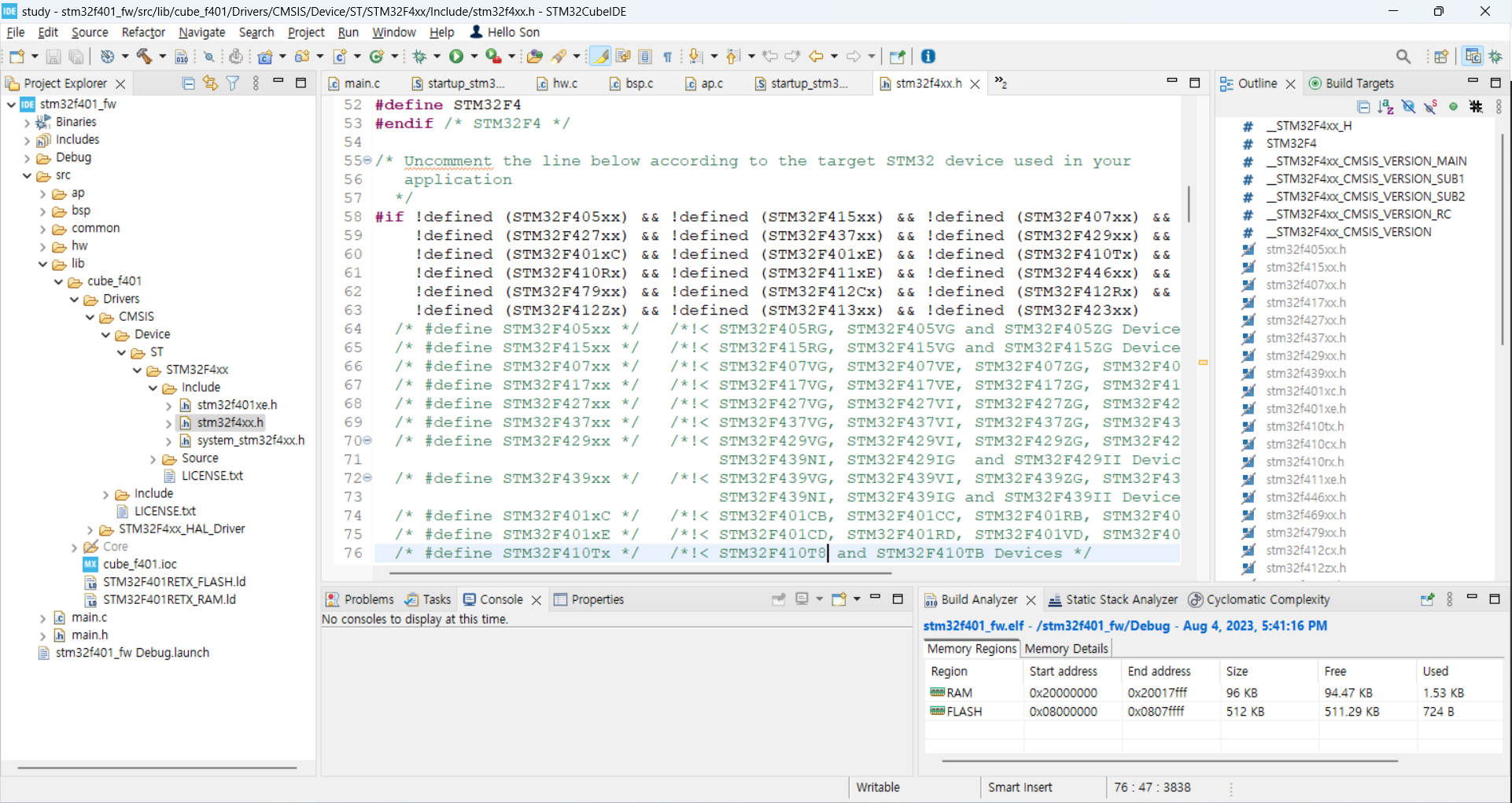The image size is (1512, 803).
Task: Maximize the editor area
Action: (1194, 82)
